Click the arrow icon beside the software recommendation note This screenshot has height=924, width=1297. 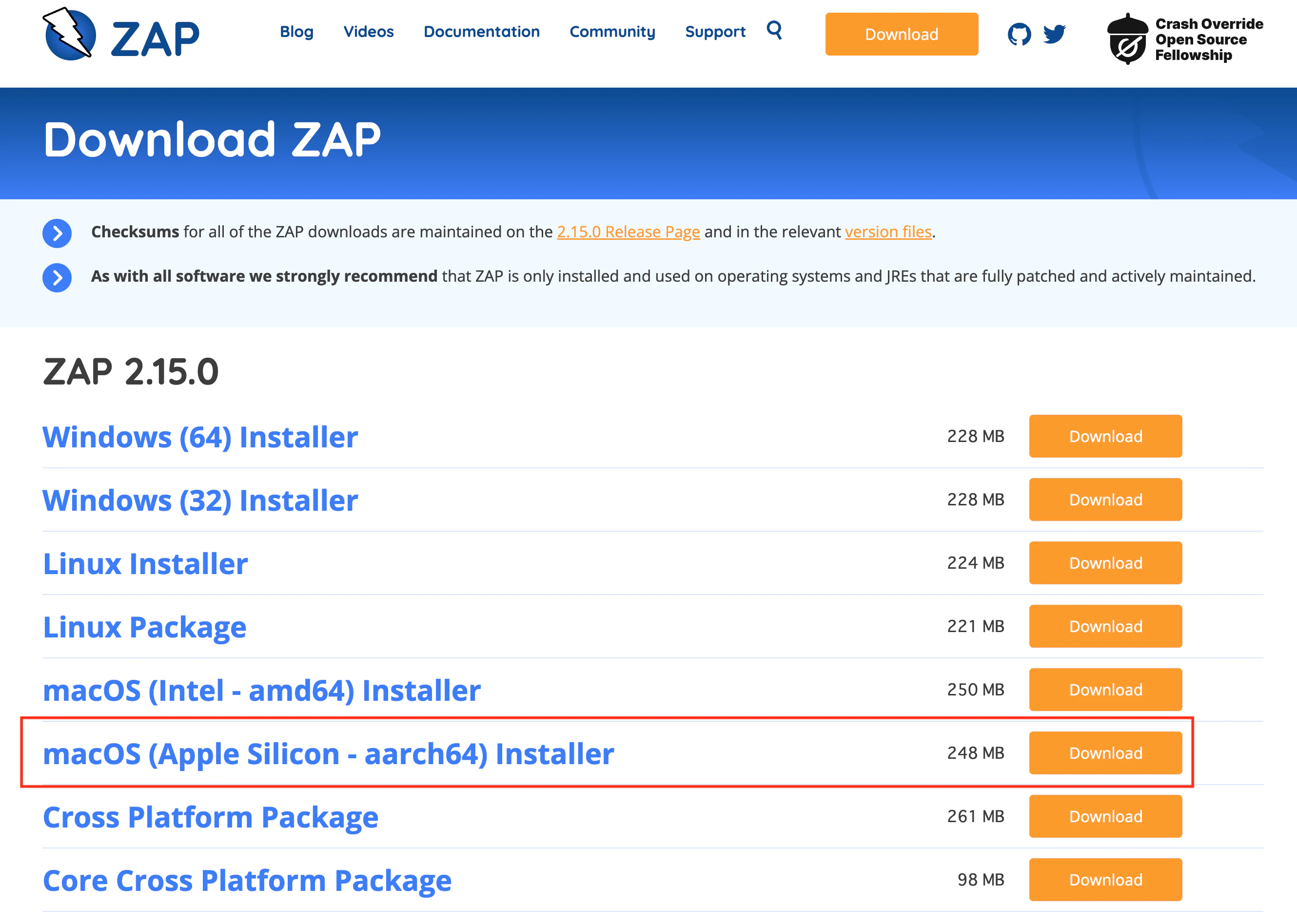point(57,278)
